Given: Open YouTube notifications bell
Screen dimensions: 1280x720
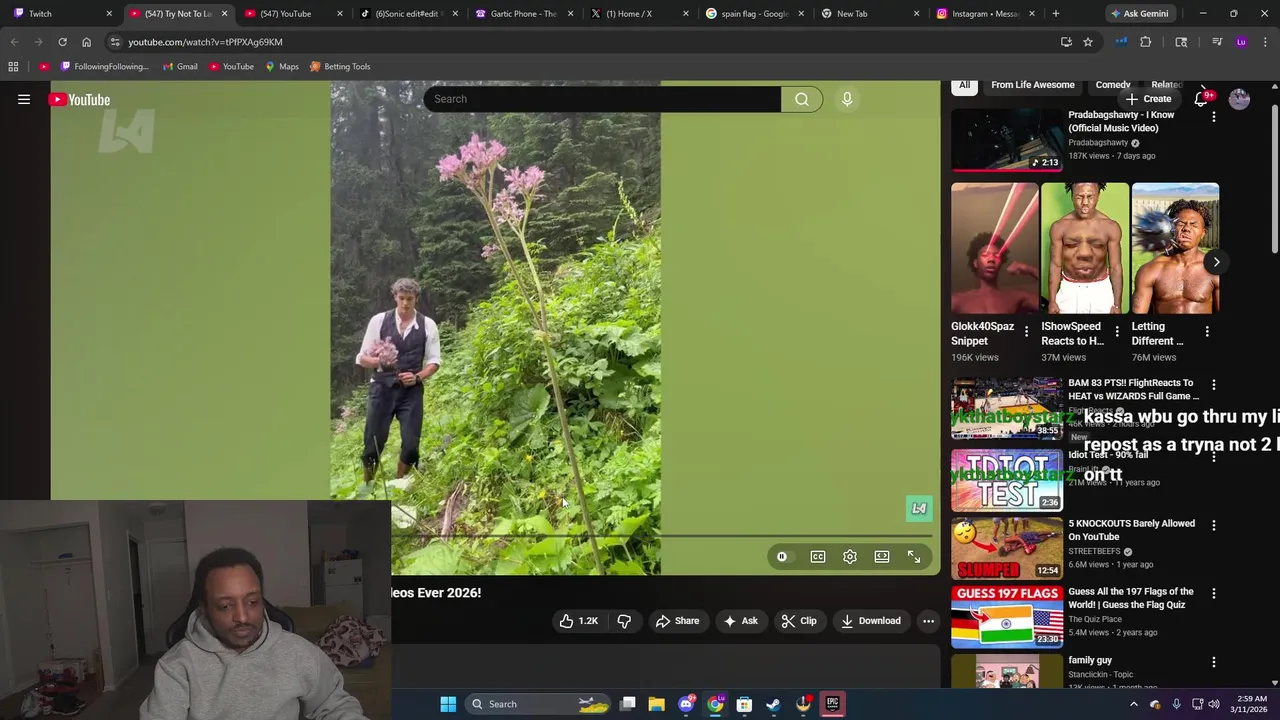Looking at the screenshot, I should 1203,99.
